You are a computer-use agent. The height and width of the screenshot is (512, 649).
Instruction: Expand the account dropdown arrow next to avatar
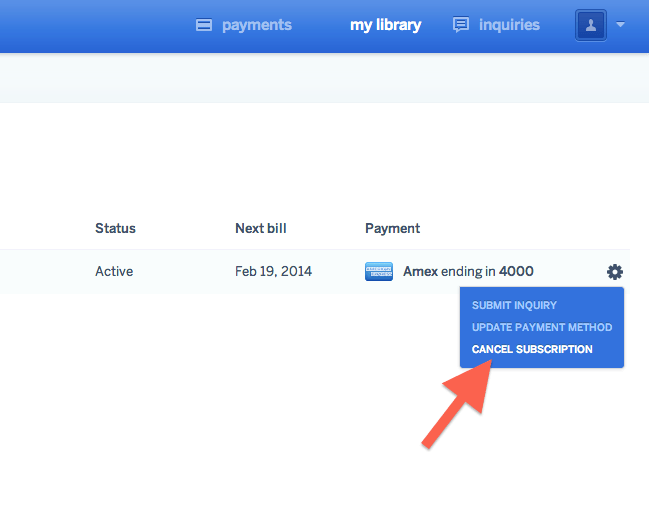(x=620, y=26)
